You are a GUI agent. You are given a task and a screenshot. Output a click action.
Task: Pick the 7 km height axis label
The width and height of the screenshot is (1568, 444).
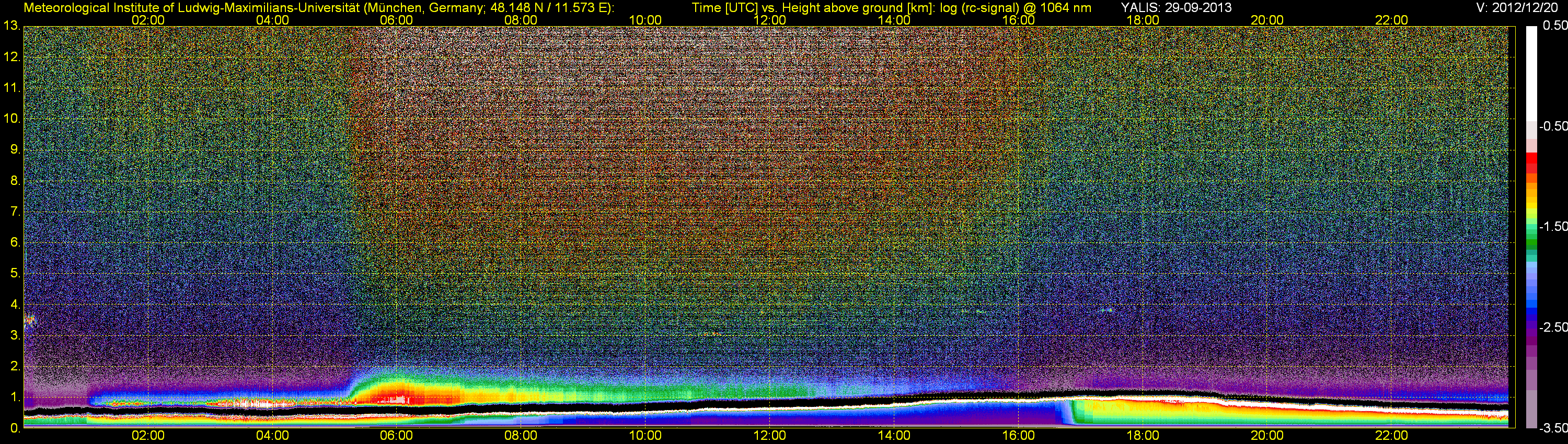point(15,212)
